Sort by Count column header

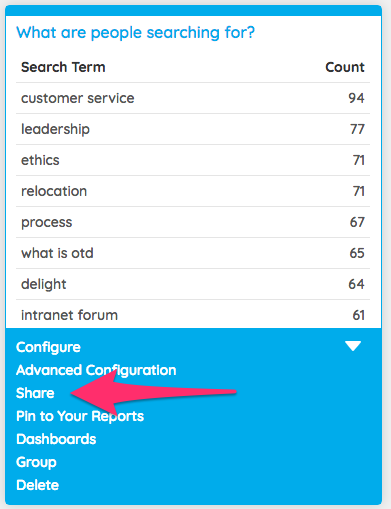tap(345, 67)
